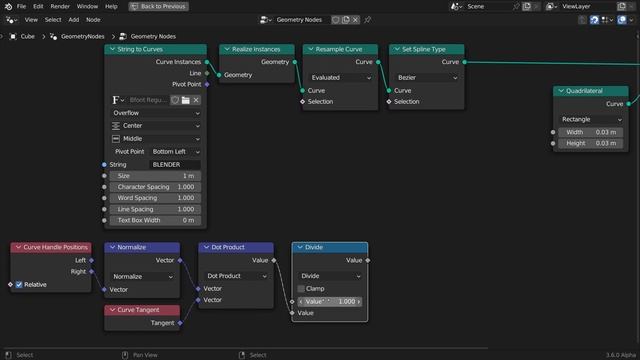Create a new scene with copy icon
Screen dimensions: 640x360
coord(527,7)
